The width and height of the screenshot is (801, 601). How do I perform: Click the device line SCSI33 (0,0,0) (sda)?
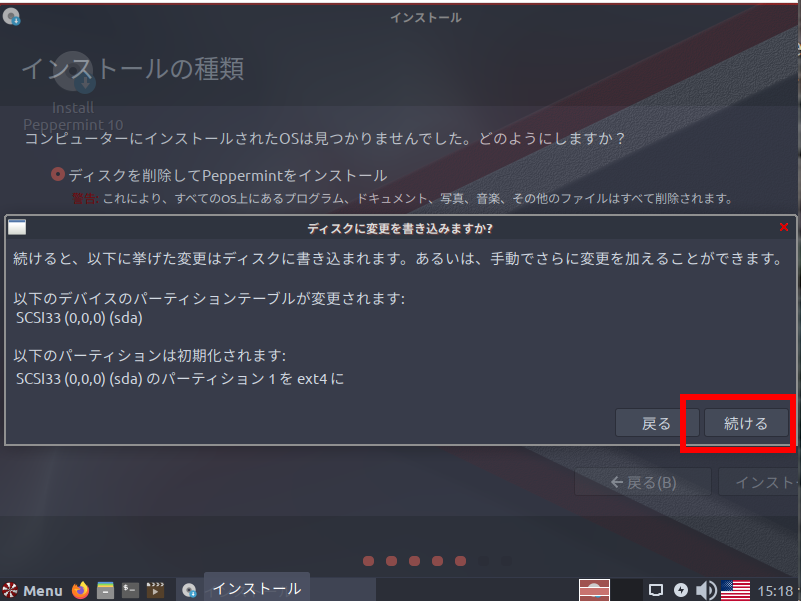pos(79,318)
